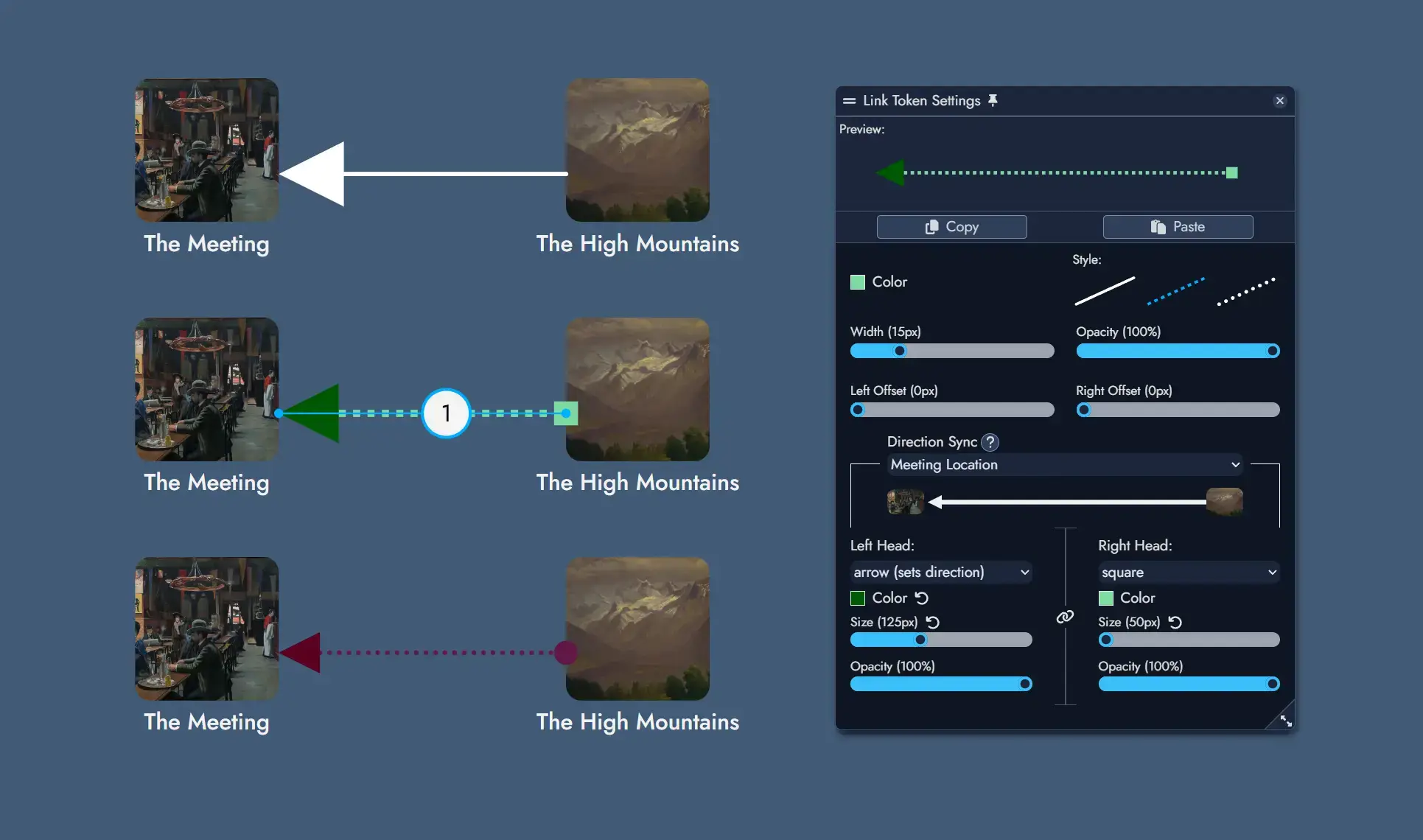Reset the Left Head size
Screen dimensions: 1423x840
(933, 622)
